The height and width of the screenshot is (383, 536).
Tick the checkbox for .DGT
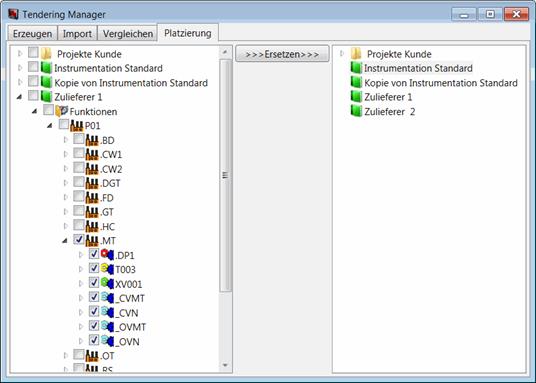click(79, 182)
